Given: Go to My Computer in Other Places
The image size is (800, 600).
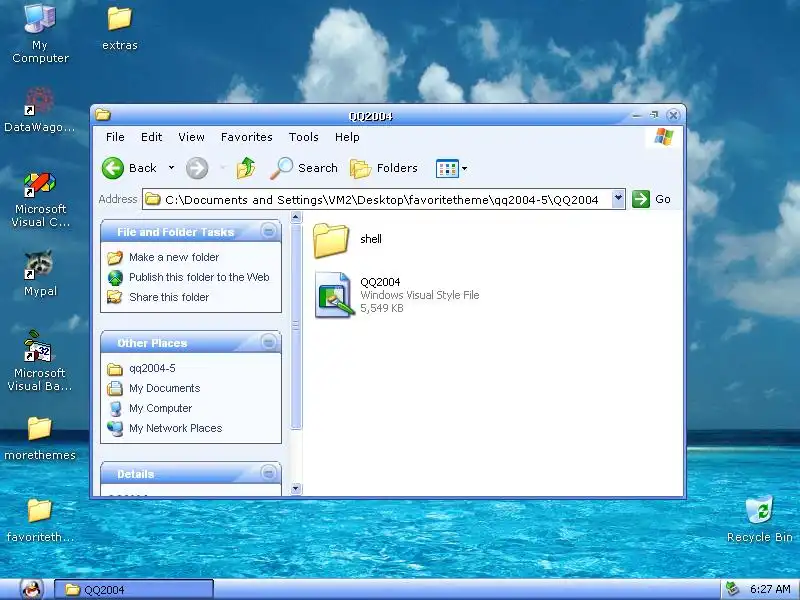Looking at the screenshot, I should click(x=160, y=408).
